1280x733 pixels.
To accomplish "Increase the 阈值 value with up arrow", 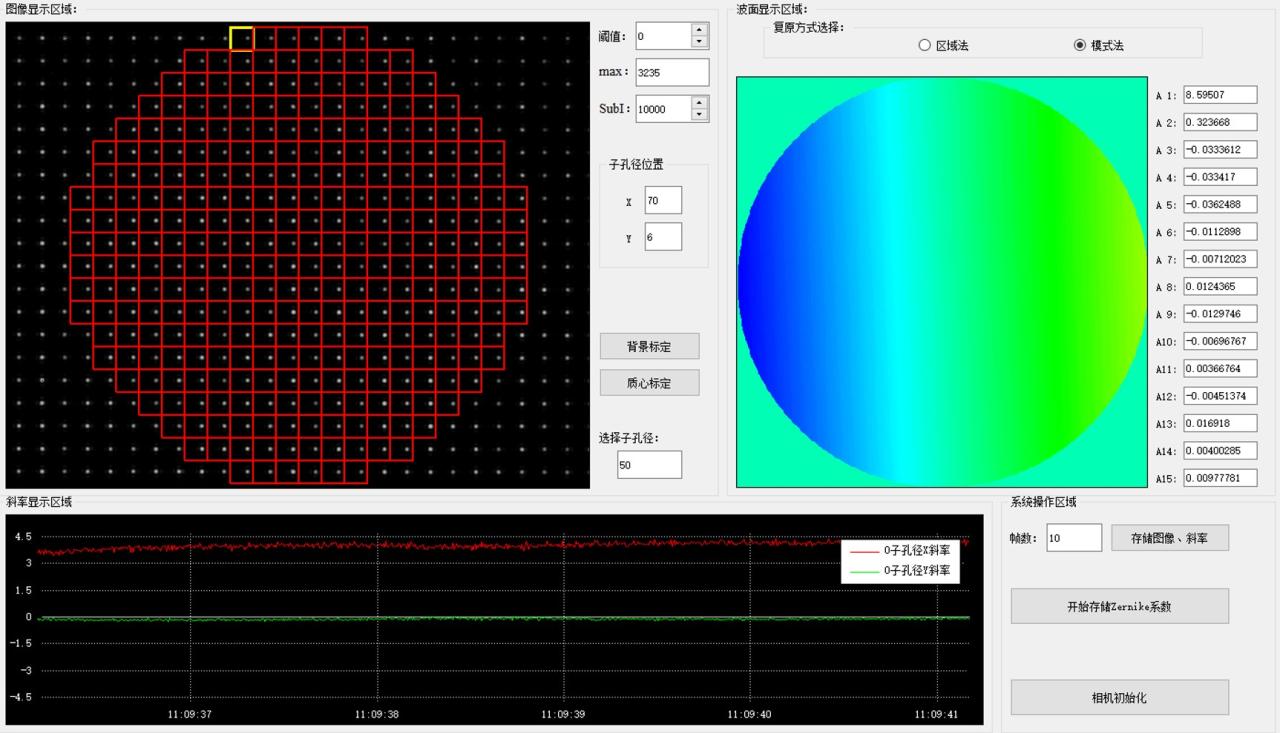I will click(699, 30).
